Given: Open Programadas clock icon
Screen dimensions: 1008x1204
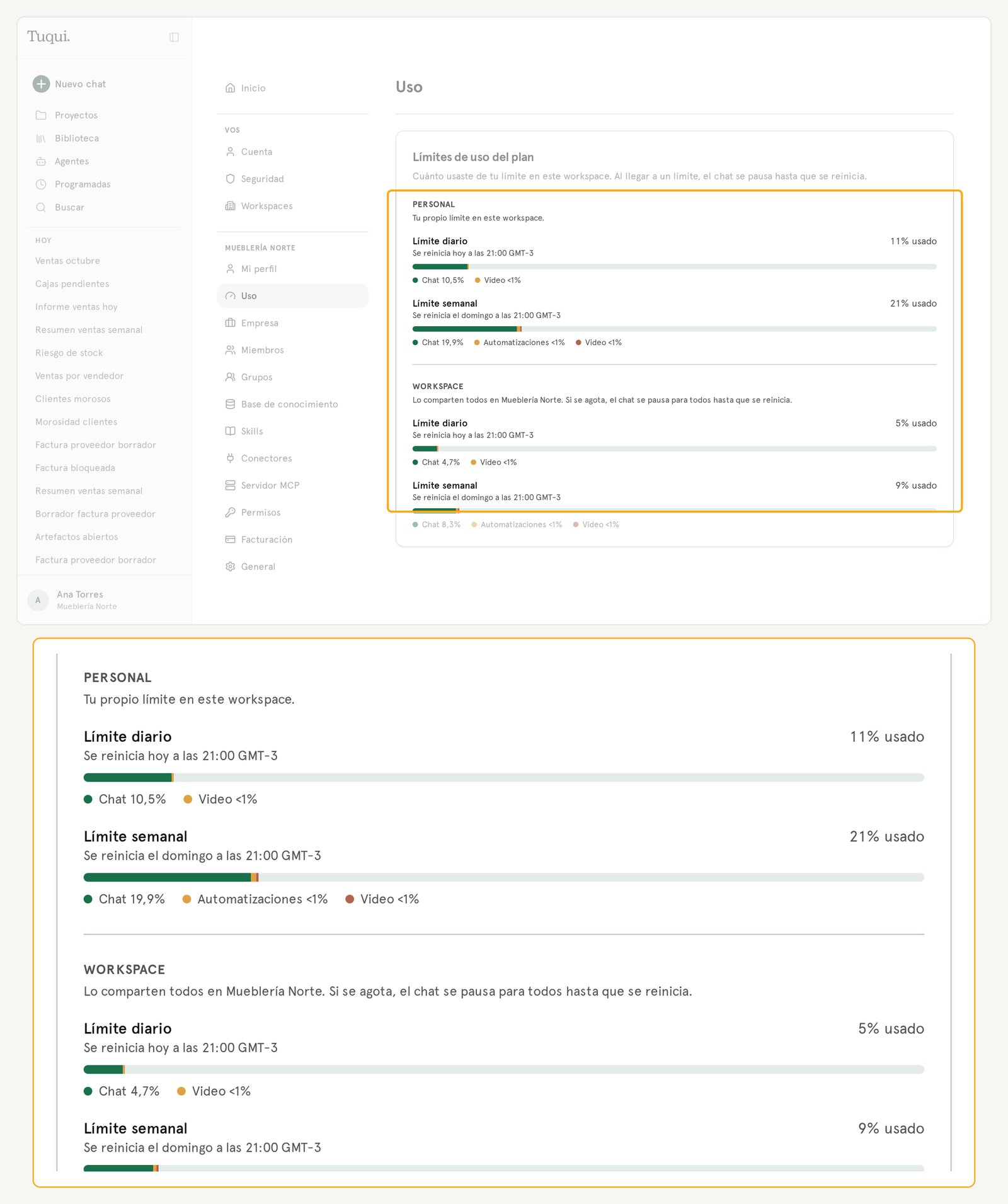Looking at the screenshot, I should [41, 185].
